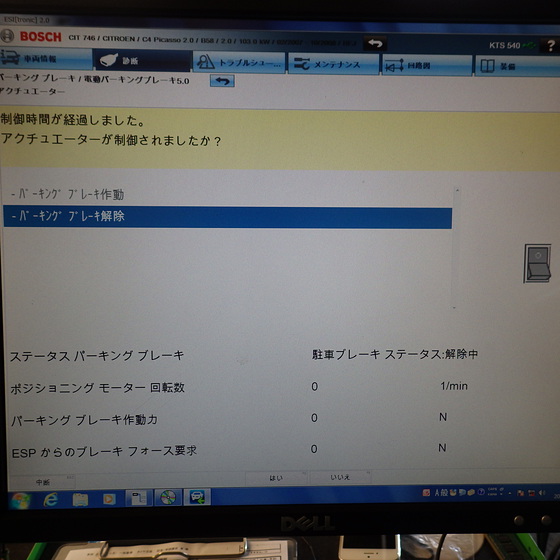The height and width of the screenshot is (560, 560).
Task: Select the 診断 diagnosis tab
Action: [142, 61]
